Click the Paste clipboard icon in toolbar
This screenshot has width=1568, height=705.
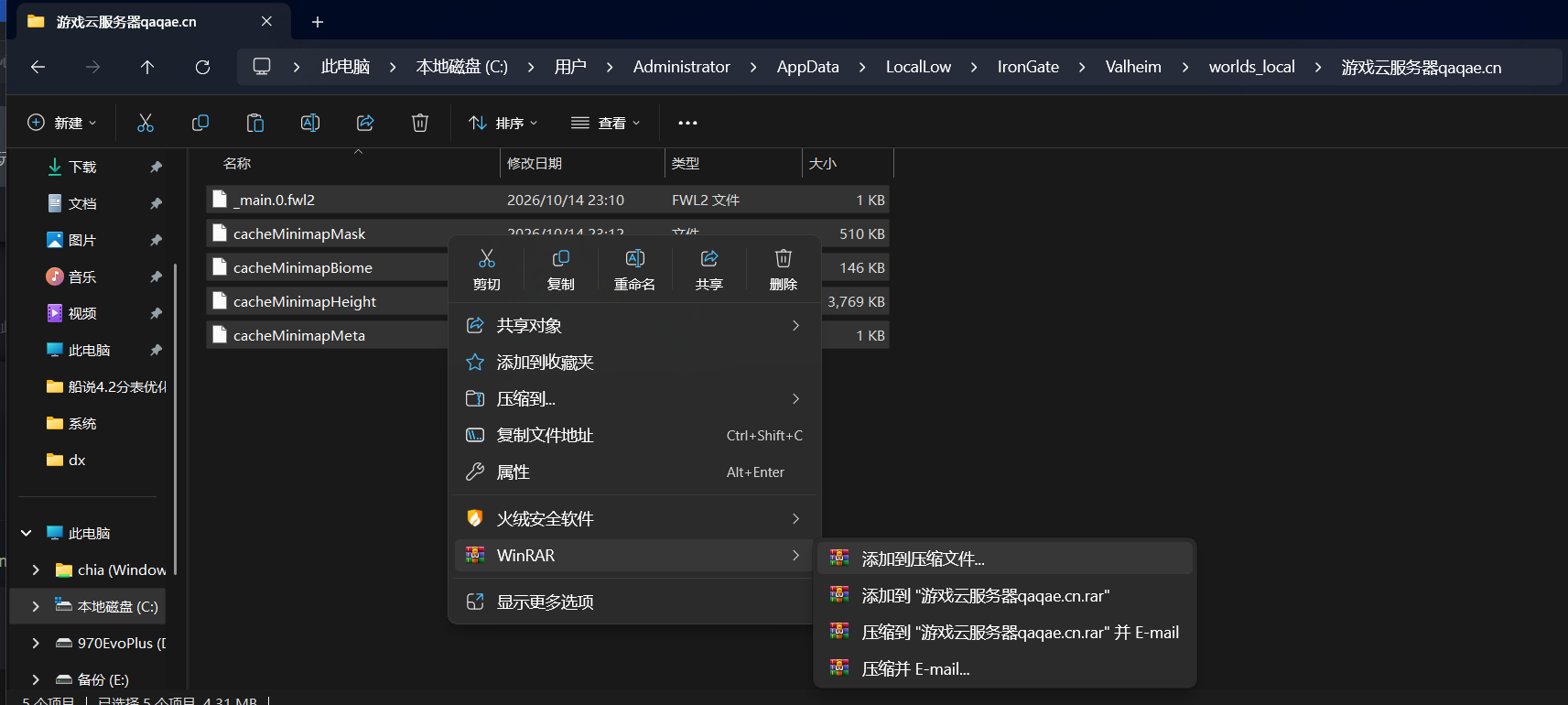(x=255, y=123)
